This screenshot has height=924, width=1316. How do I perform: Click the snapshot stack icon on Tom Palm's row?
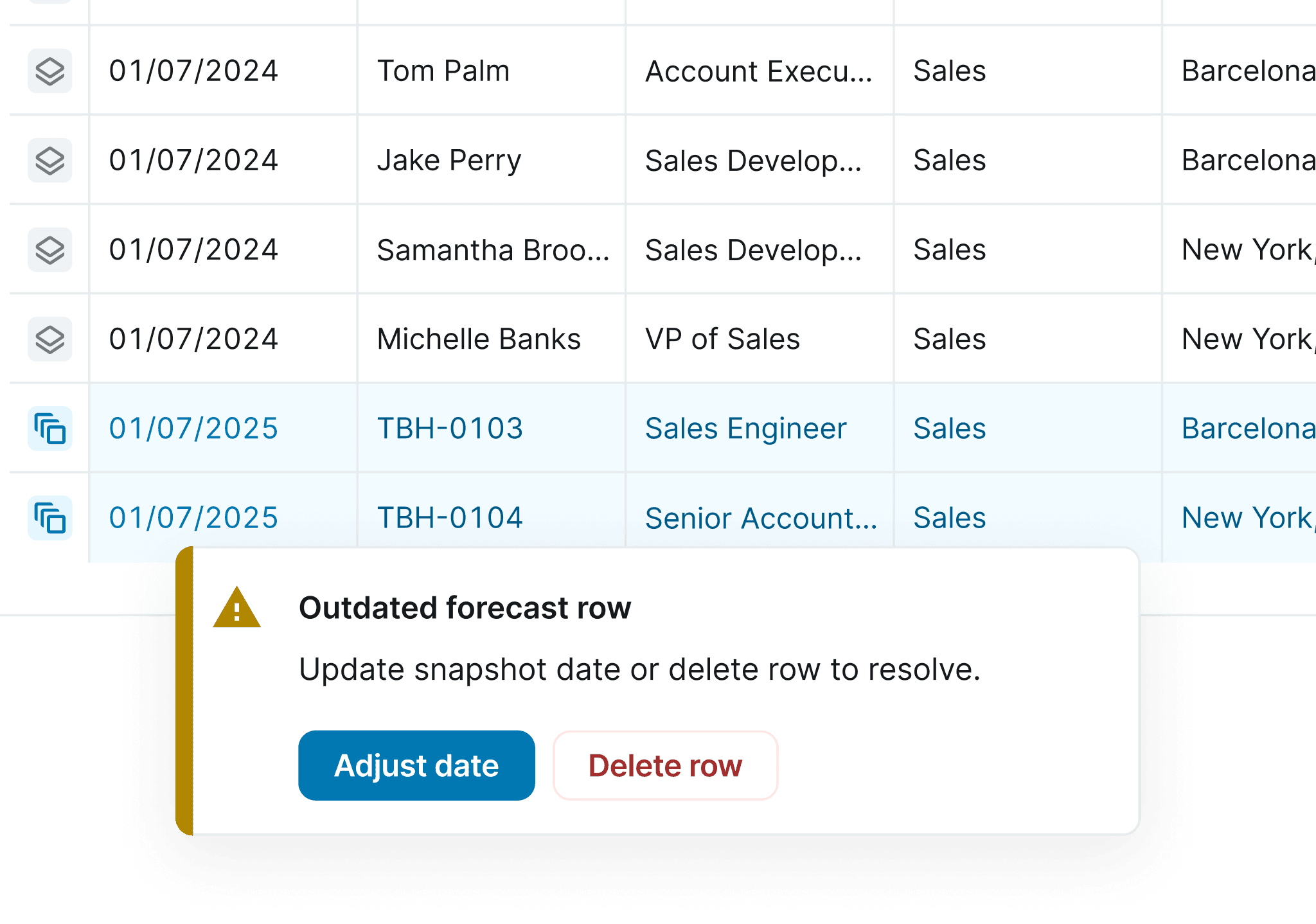(50, 71)
